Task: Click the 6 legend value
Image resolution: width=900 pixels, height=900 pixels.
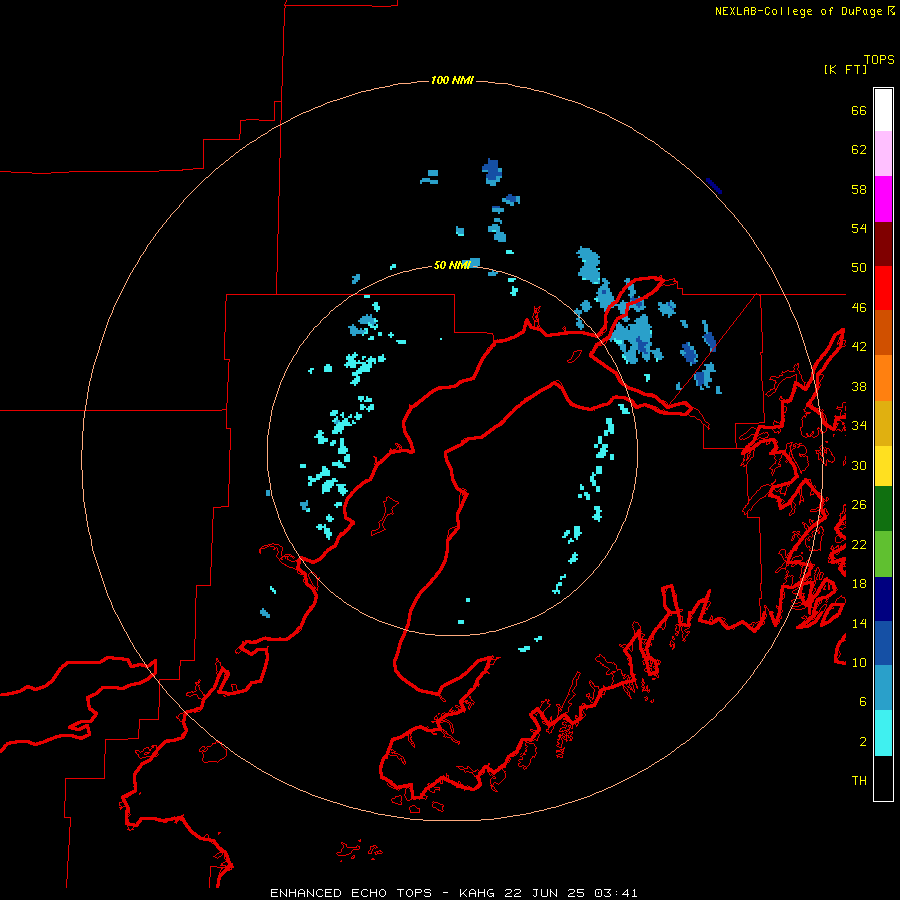Action: click(863, 702)
